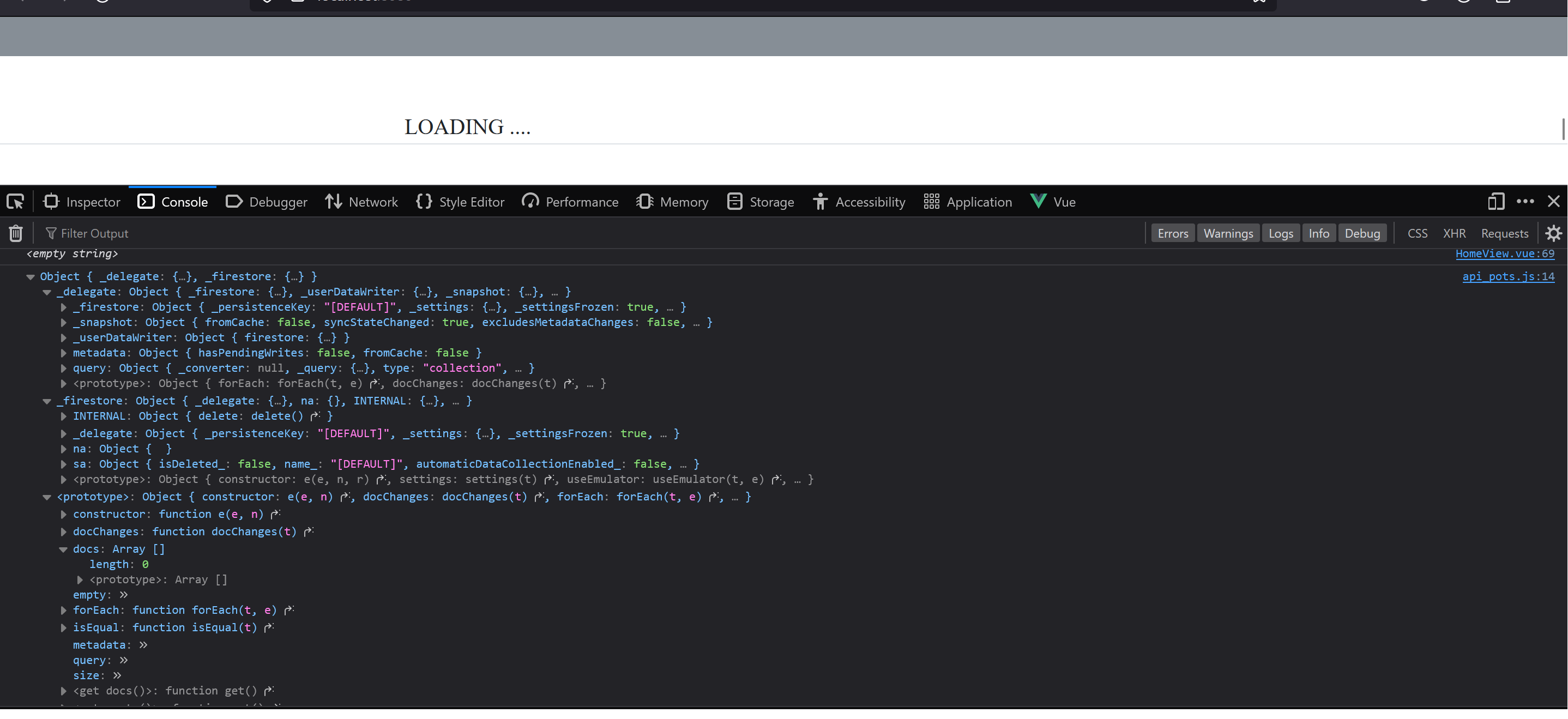Open the api_pots.js:14 source link
The image size is (1568, 719).
pyautogui.click(x=1509, y=276)
